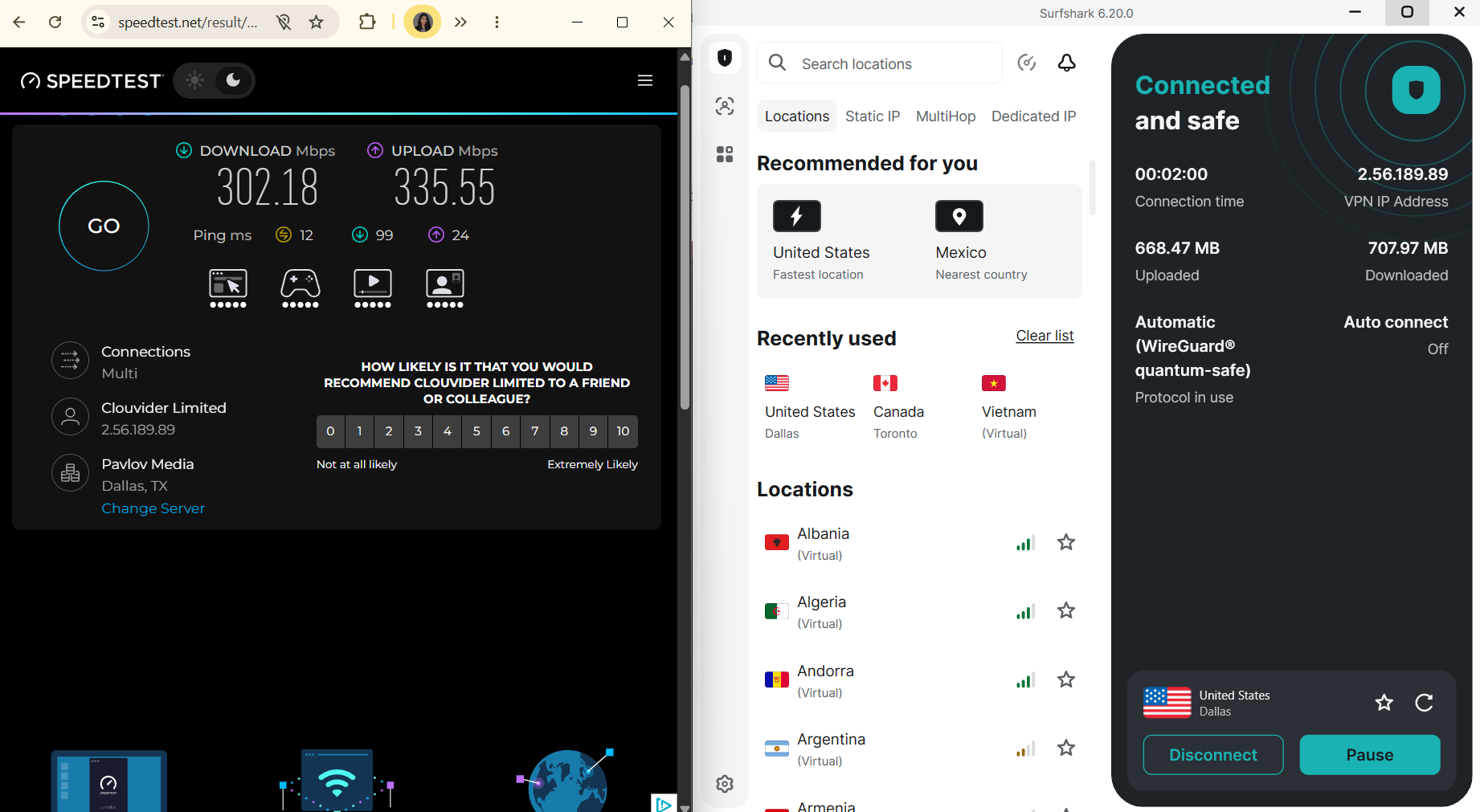Open the notifications bell in Surfshark
This screenshot has height=812, width=1480.
1066,63
